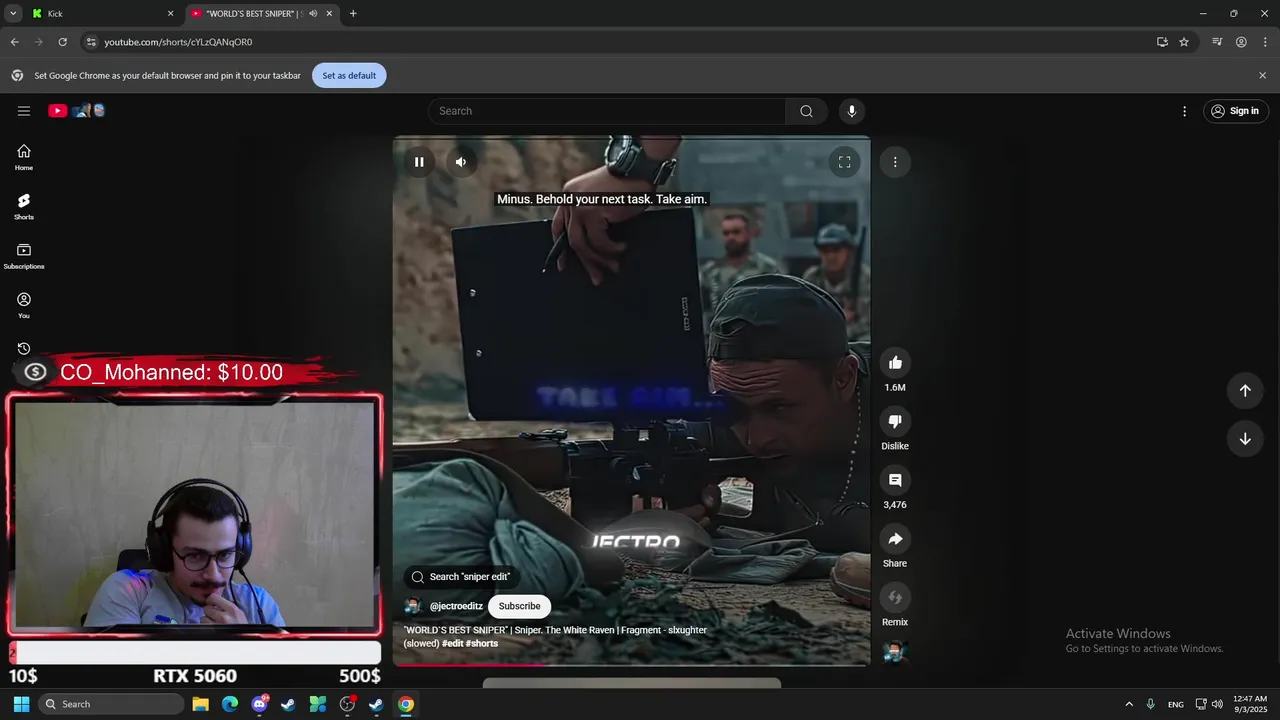The width and height of the screenshot is (1280, 720).
Task: Dislike the Shorts video
Action: [x=895, y=422]
